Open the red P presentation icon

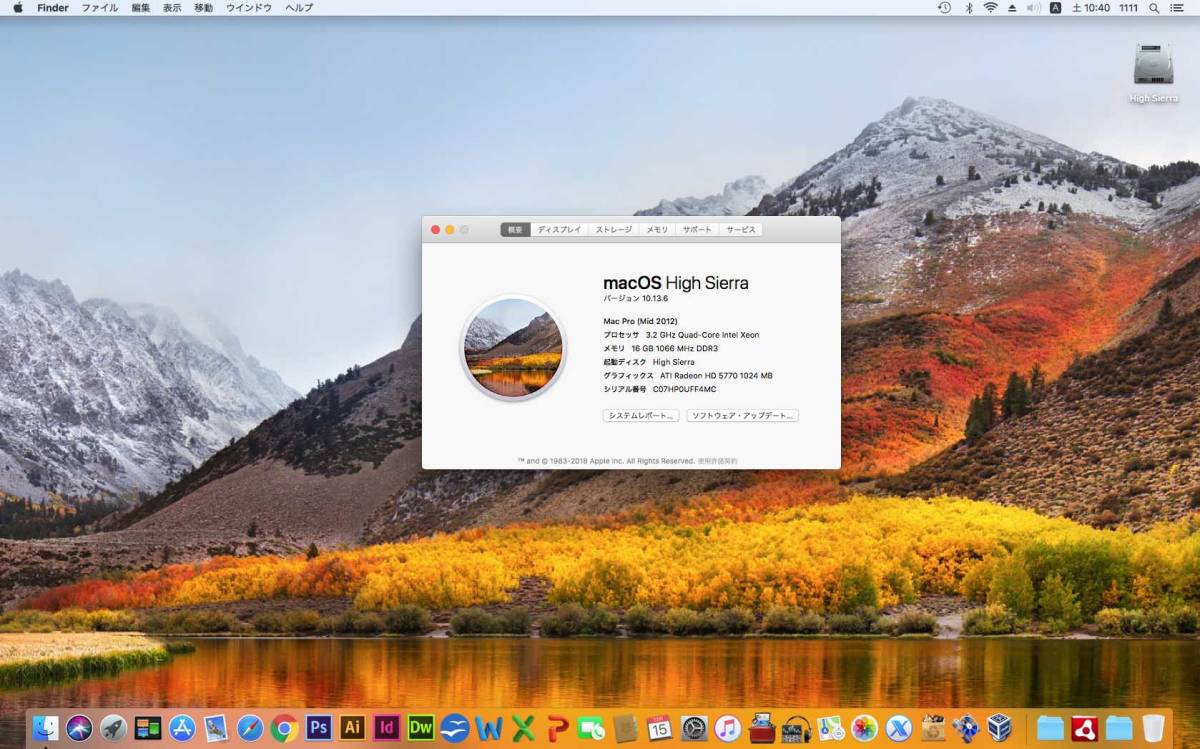tap(557, 728)
